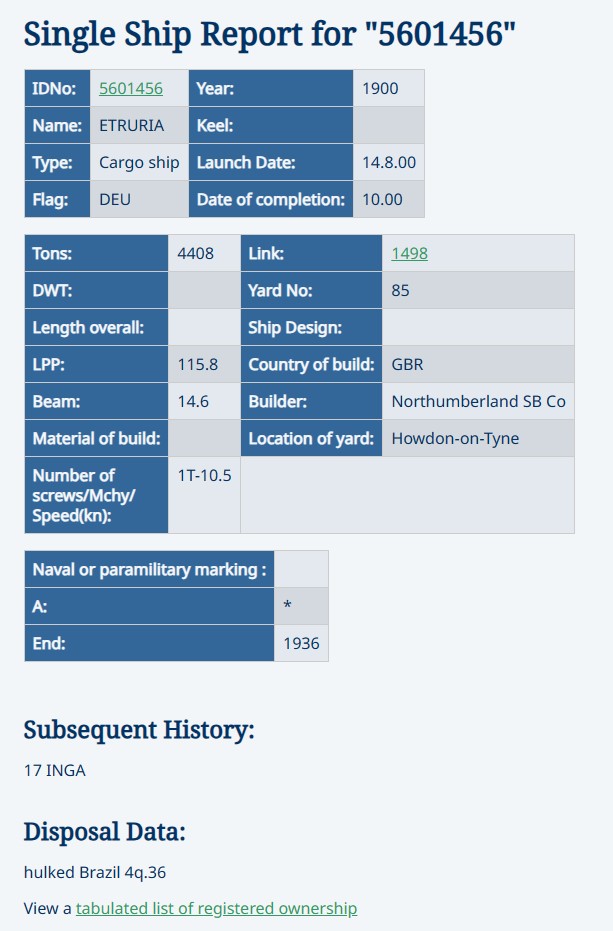Open the IDNo link 5601456
The image size is (613, 931).
pos(131,88)
